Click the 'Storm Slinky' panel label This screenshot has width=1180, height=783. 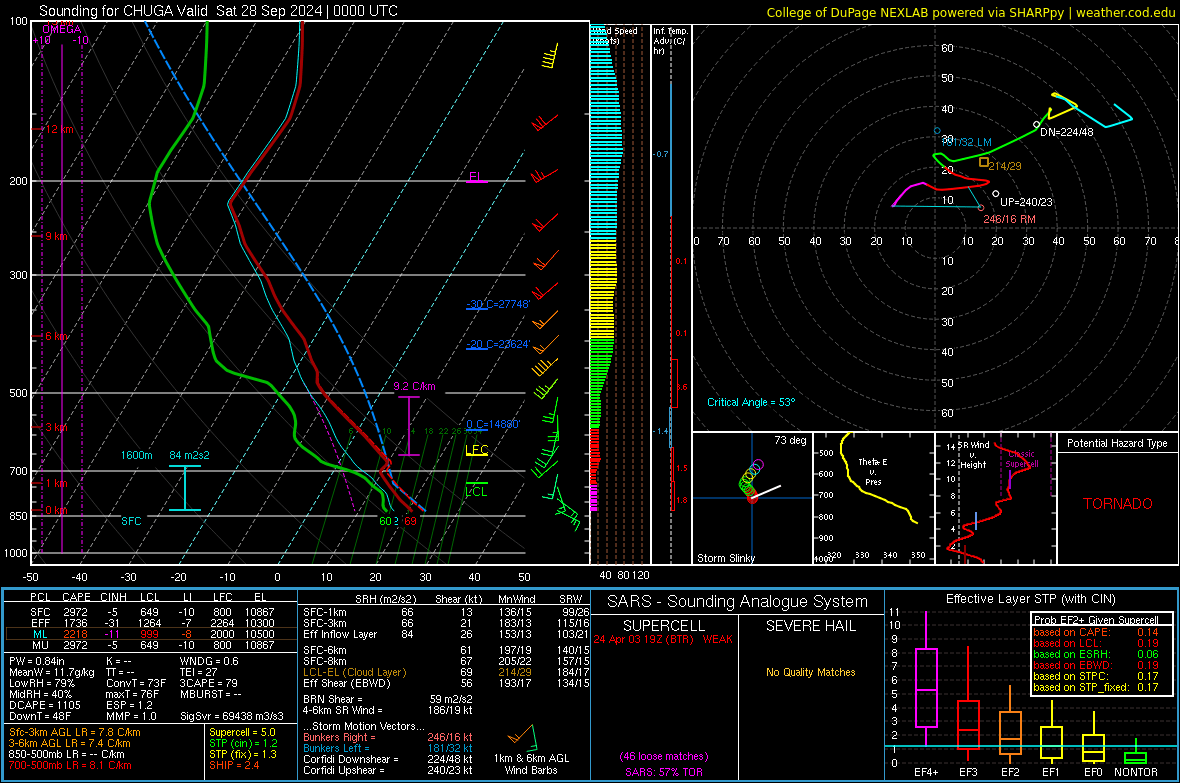pos(726,558)
